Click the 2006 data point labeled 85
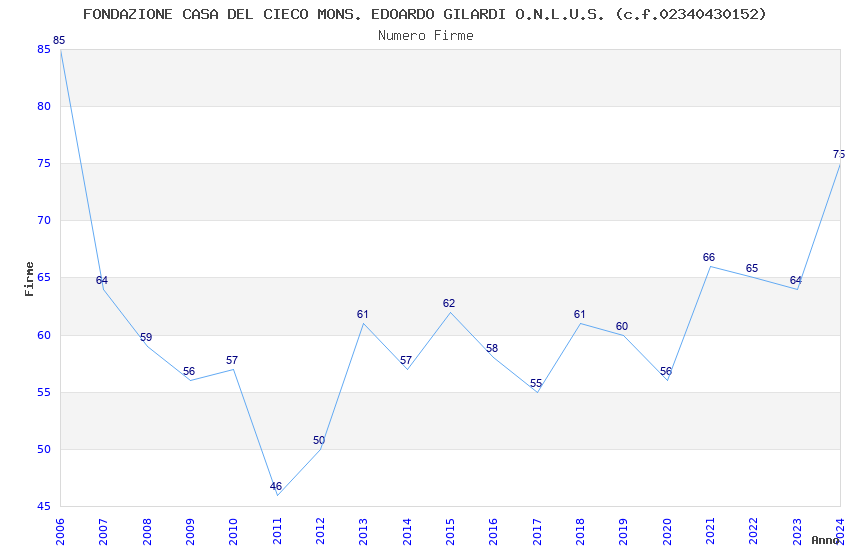The width and height of the screenshot is (850, 550). click(x=61, y=49)
